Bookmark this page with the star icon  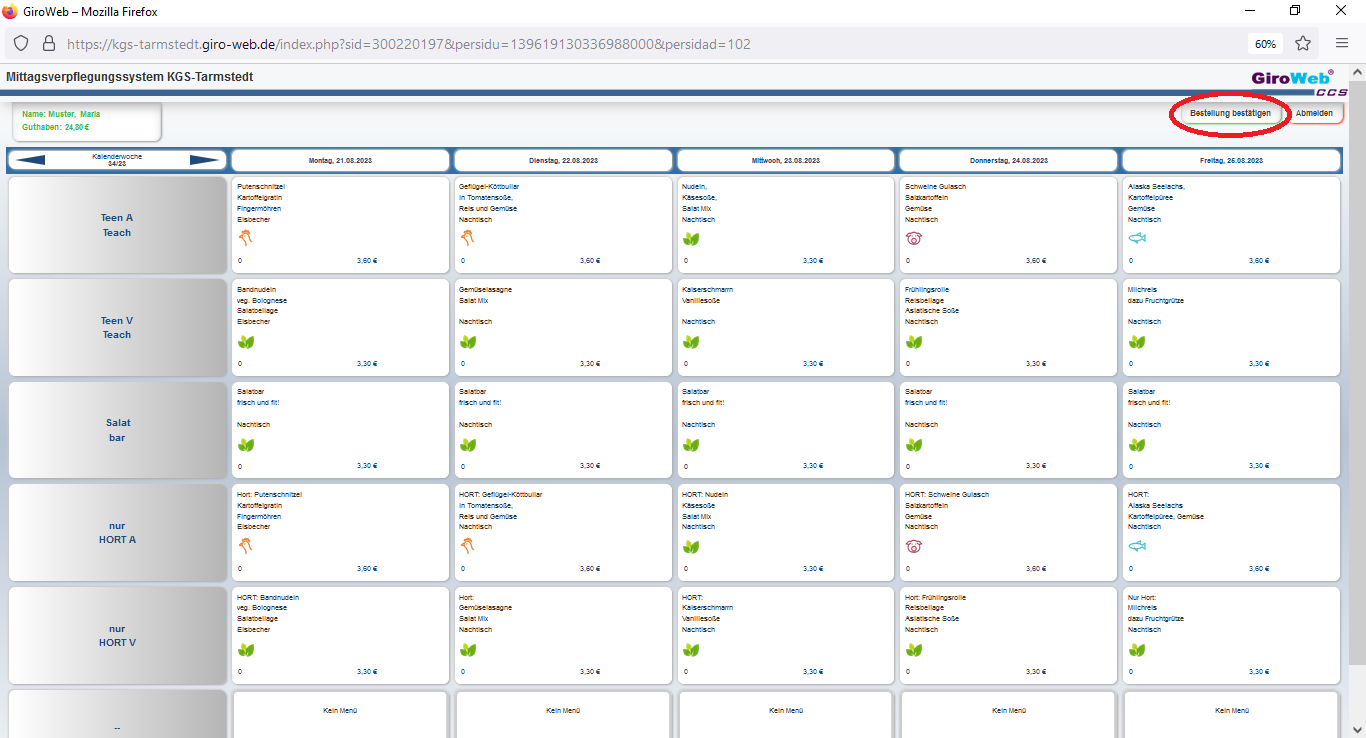click(x=1303, y=44)
